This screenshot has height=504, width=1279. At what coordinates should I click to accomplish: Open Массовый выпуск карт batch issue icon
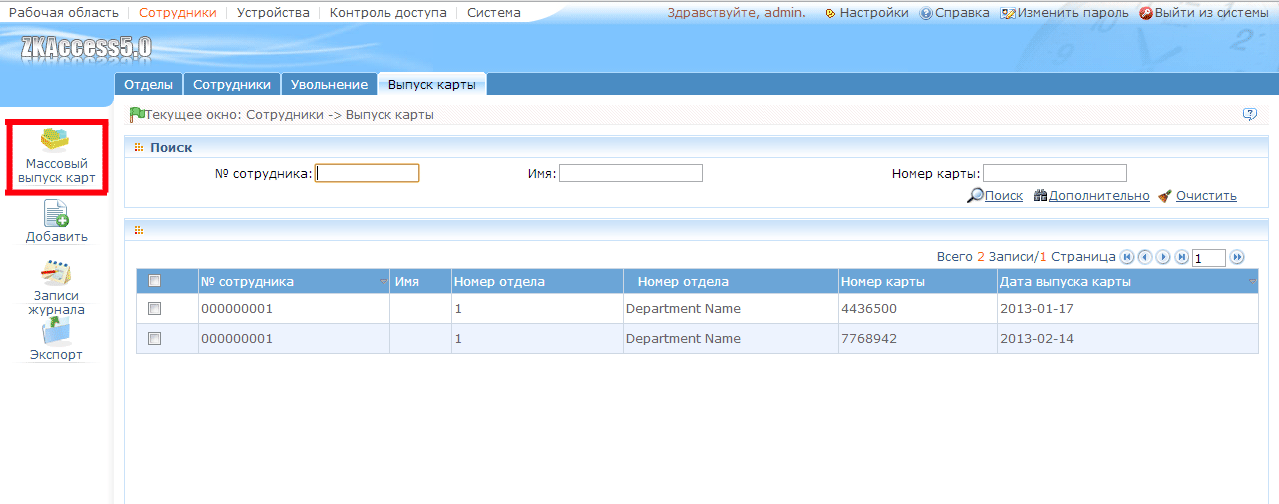click(55, 142)
